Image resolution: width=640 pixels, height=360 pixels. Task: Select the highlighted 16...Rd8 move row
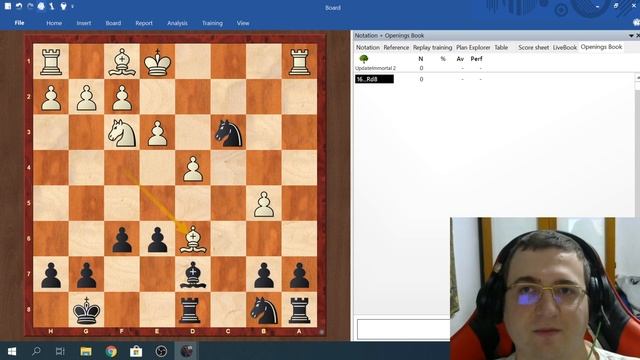pyautogui.click(x=374, y=79)
